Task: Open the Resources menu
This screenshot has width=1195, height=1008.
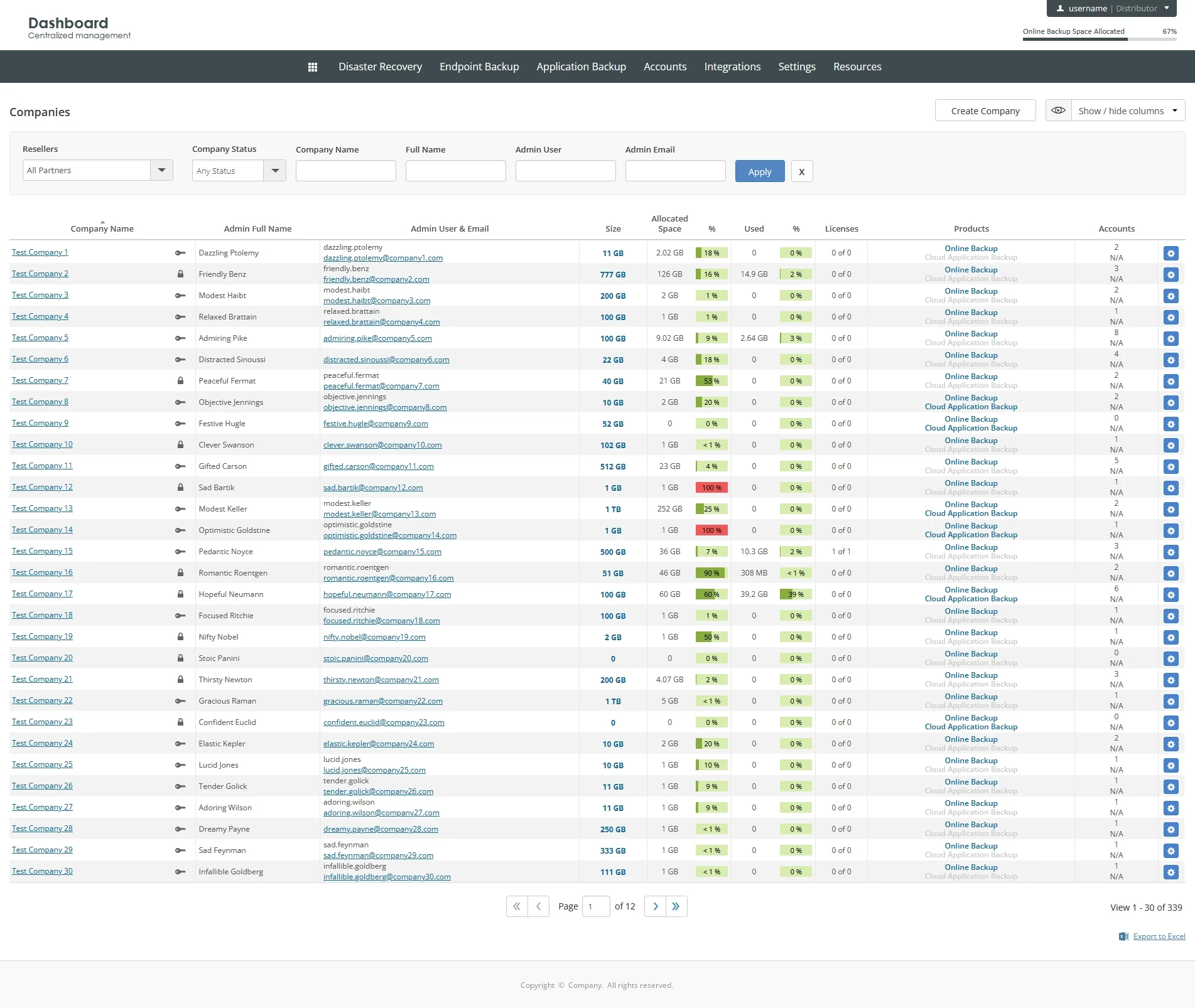Action: click(857, 67)
